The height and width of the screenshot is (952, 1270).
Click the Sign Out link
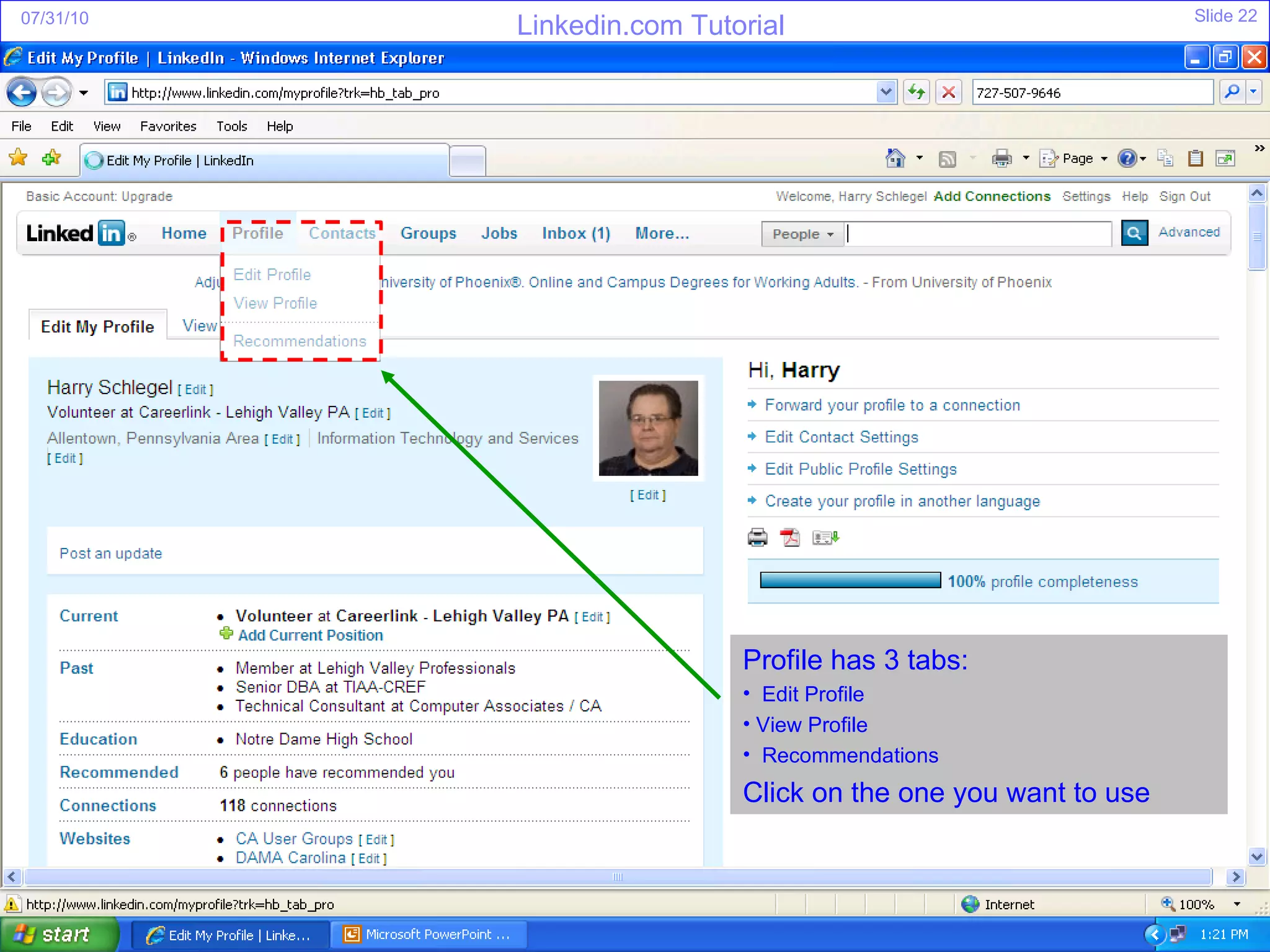click(x=1185, y=196)
